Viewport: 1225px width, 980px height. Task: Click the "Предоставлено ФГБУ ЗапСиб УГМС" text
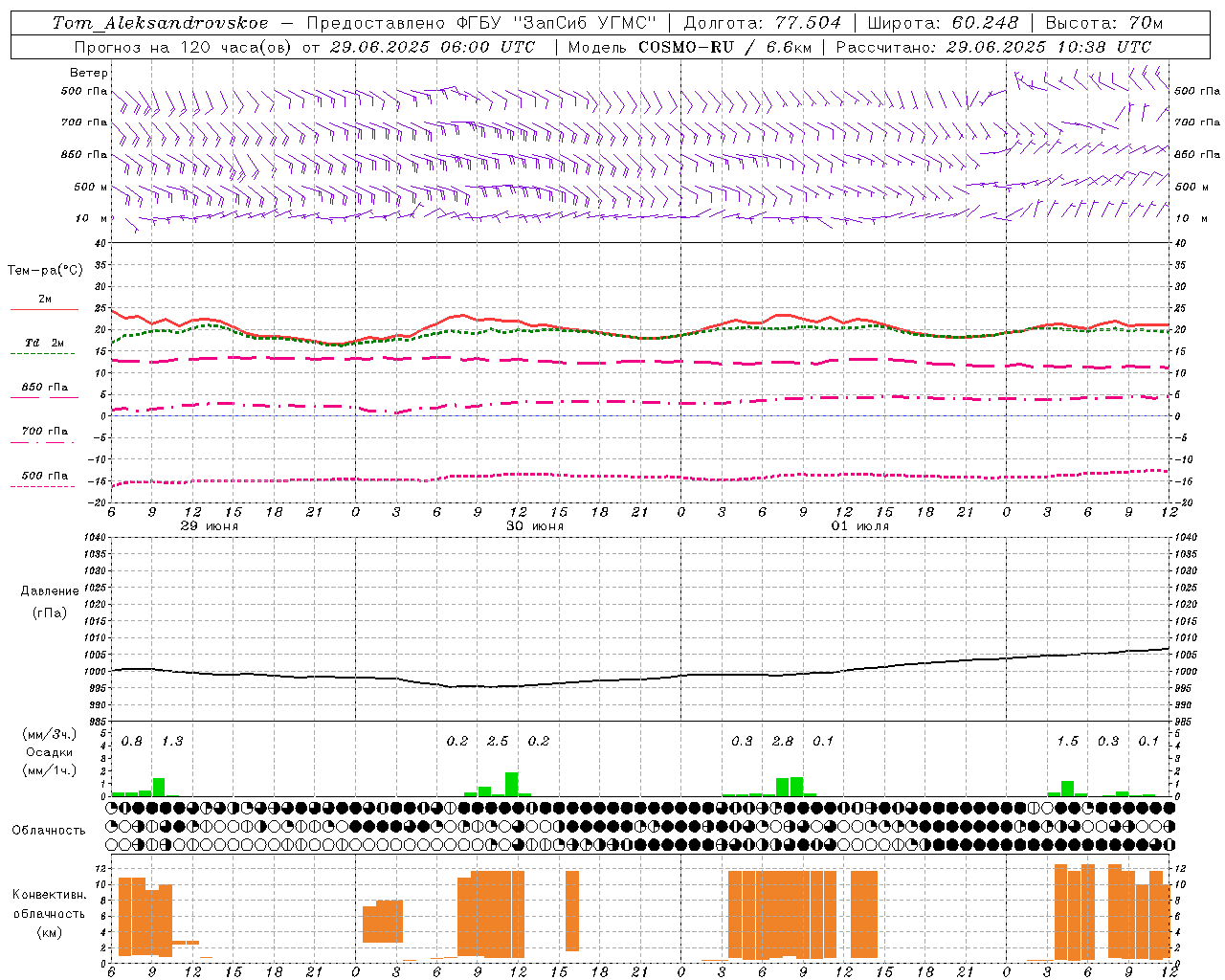pyautogui.click(x=482, y=23)
